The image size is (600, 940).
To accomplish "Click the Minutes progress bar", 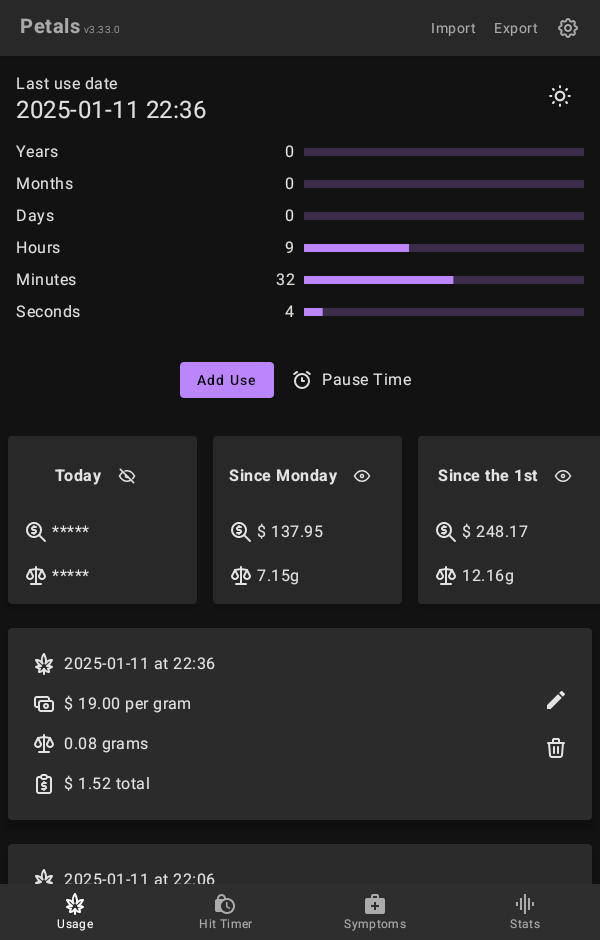I will [x=443, y=280].
